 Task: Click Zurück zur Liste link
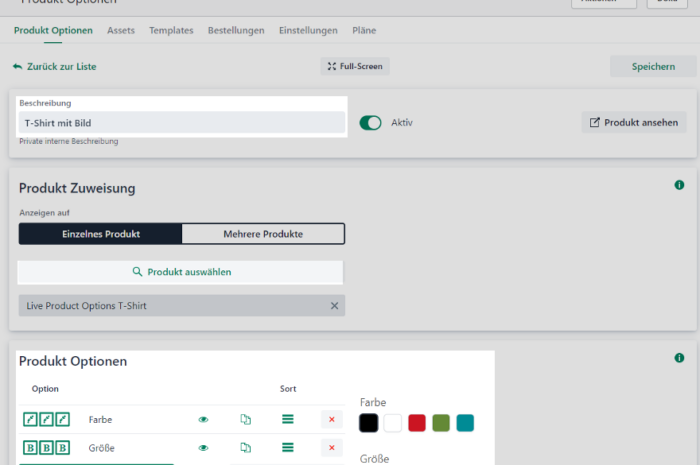click(54, 66)
